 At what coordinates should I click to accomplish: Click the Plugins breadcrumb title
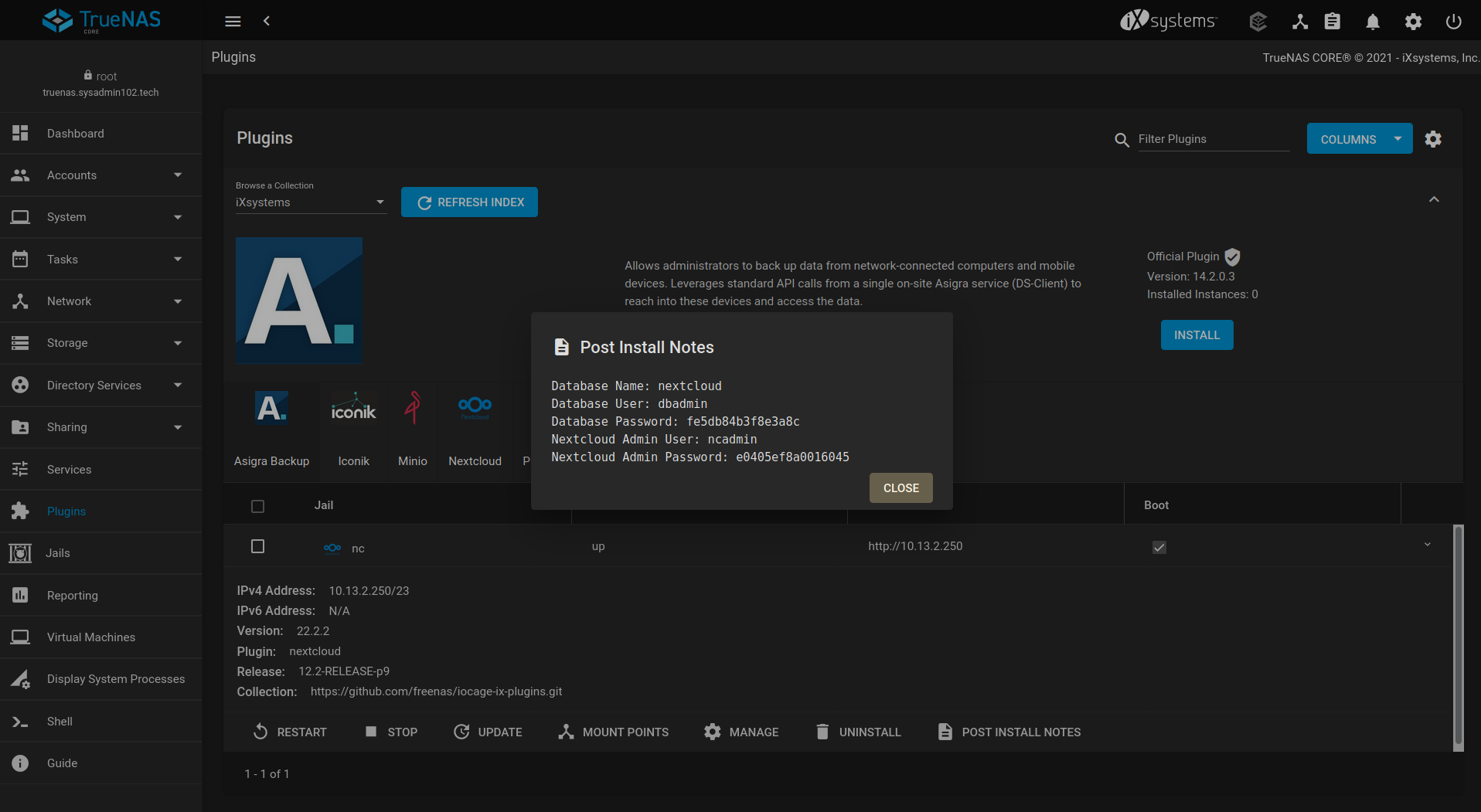click(233, 57)
